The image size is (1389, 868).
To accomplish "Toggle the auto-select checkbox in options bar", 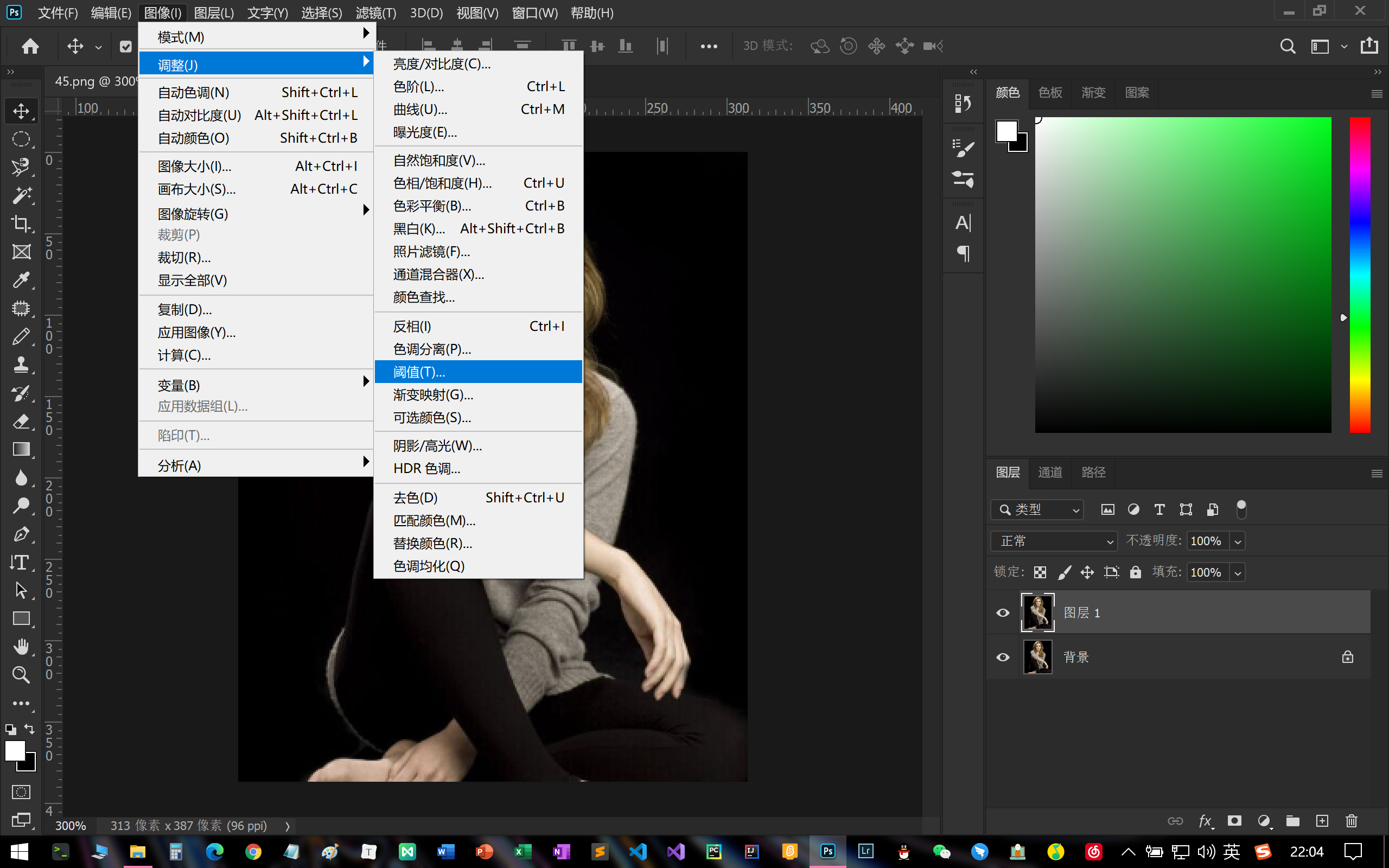I will [x=126, y=47].
